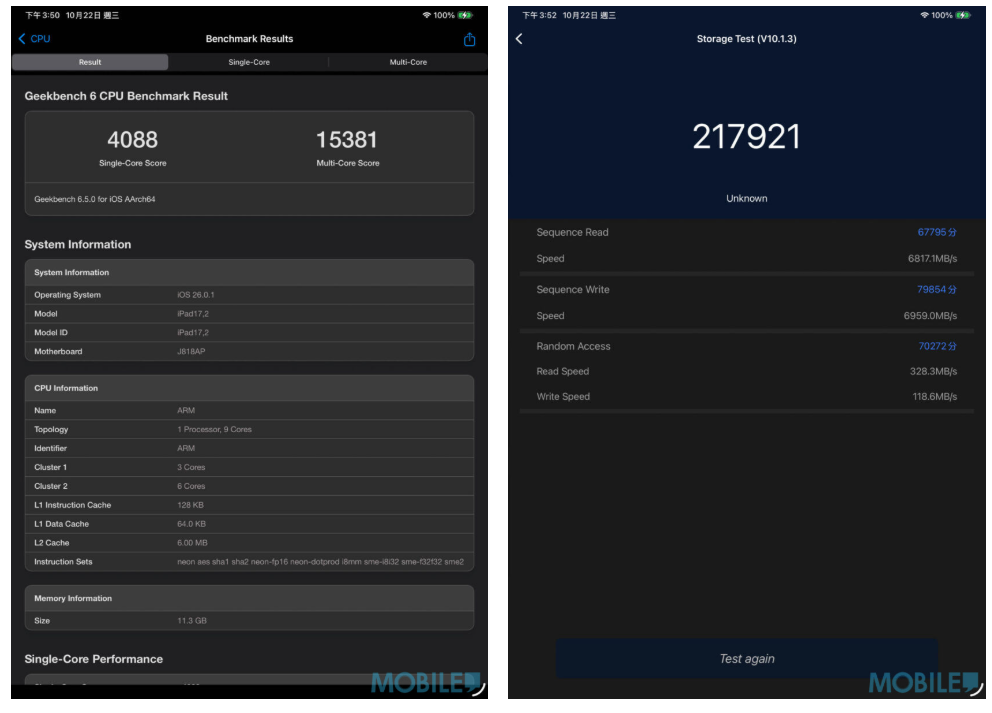
Task: Switch to the Result tab
Action: coord(90,62)
